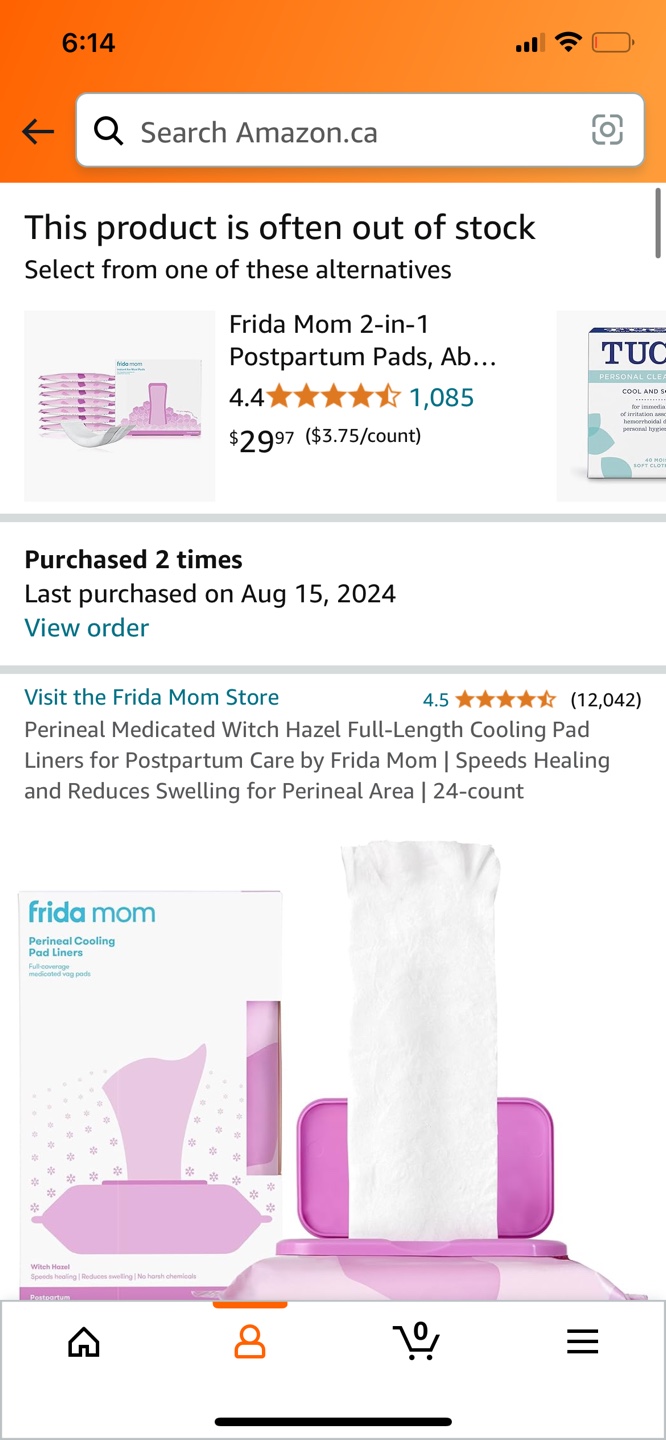
Task: Tap the $29.97 alternative price
Action: tap(261, 438)
